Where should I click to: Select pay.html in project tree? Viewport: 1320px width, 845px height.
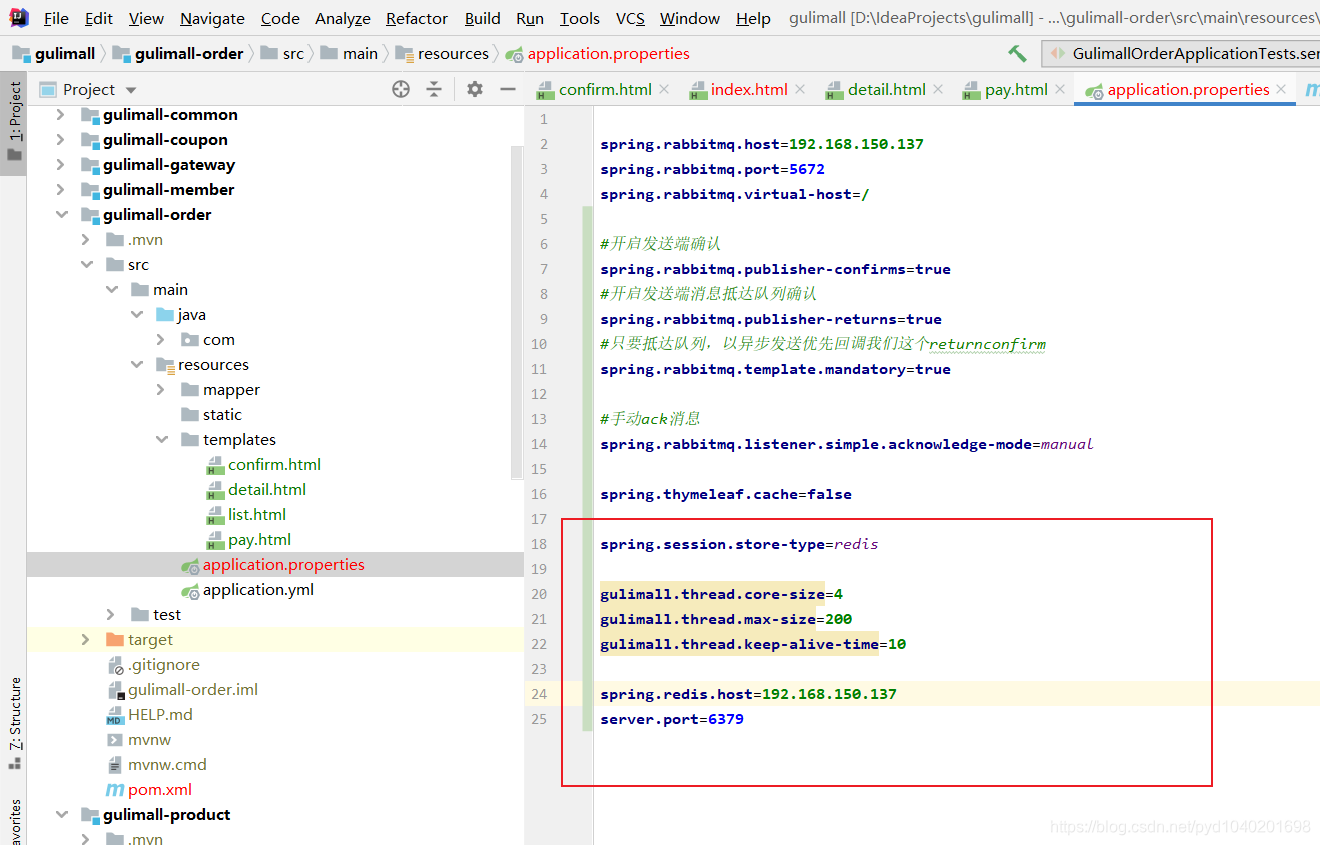248,539
